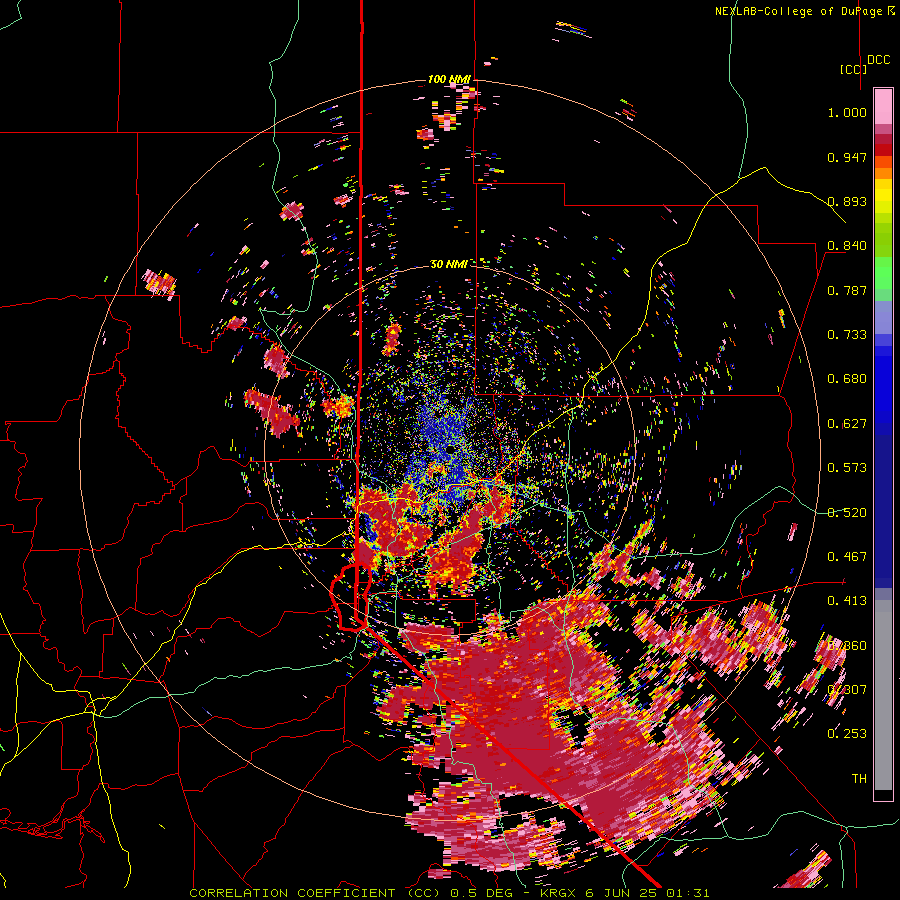Image resolution: width=900 pixels, height=900 pixels.
Task: Click the 0.947 scale value
Action: click(x=847, y=157)
